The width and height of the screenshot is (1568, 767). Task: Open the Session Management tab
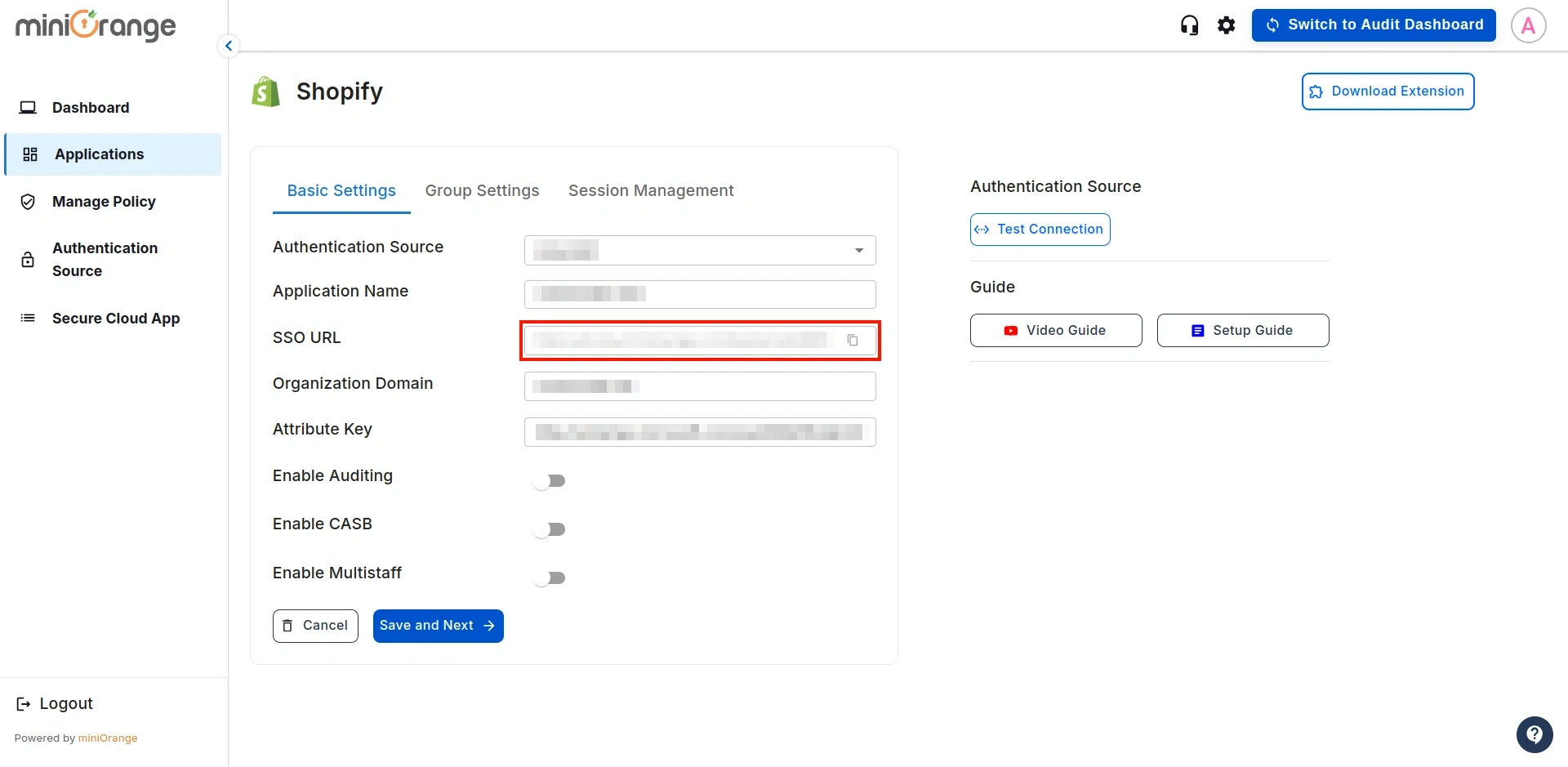651,190
